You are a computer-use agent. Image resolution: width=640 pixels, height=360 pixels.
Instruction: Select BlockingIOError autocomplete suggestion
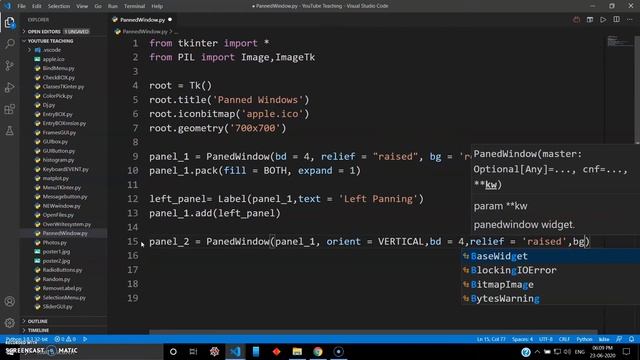[550, 270]
